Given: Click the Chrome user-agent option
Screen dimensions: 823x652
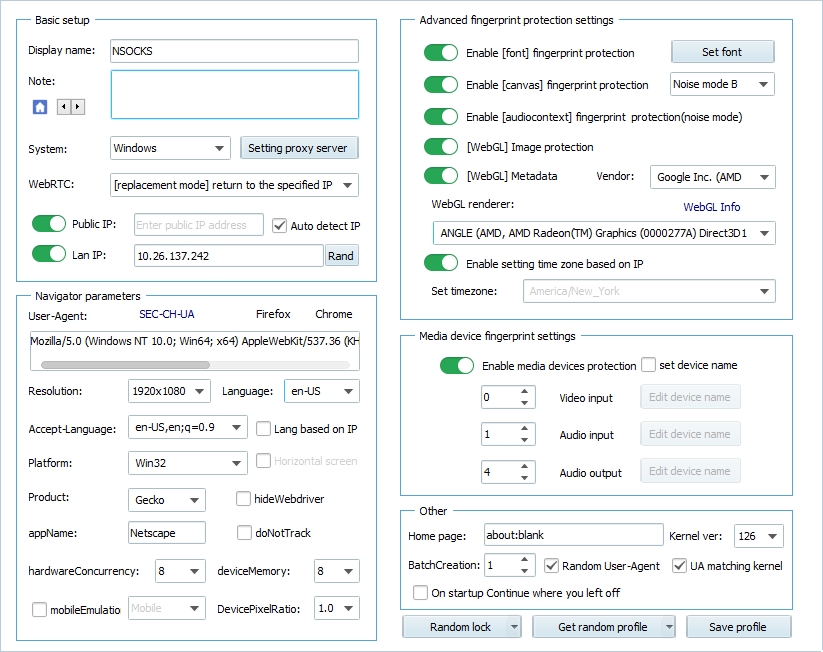Looking at the screenshot, I should (334, 314).
